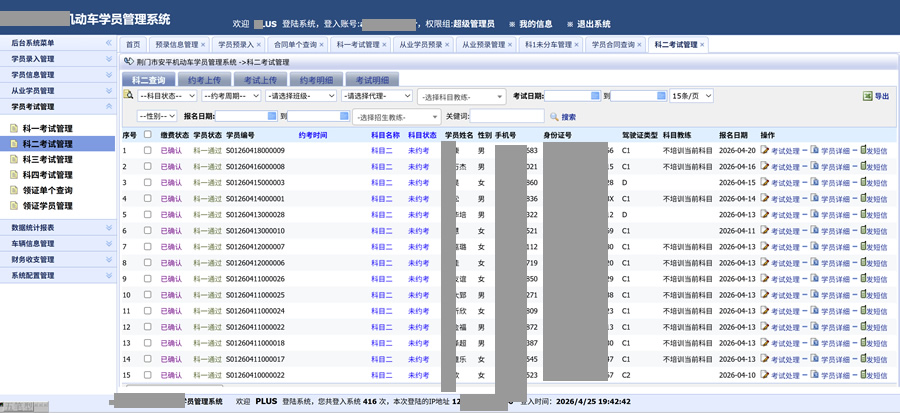The image size is (900, 413).
Task: Click the magnifier 搜索 search icon
Action: coord(553,116)
